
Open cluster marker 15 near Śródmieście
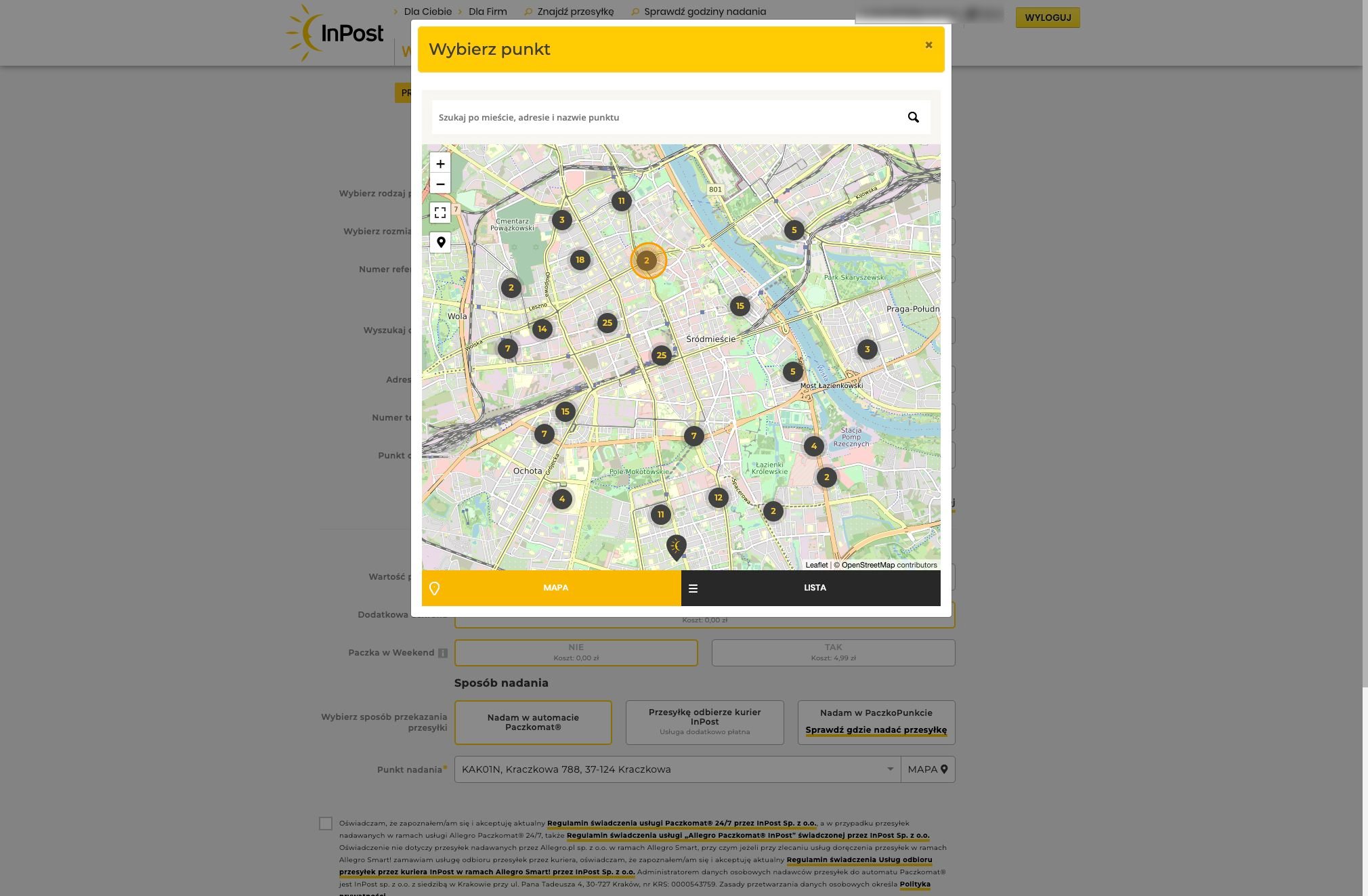pos(740,306)
